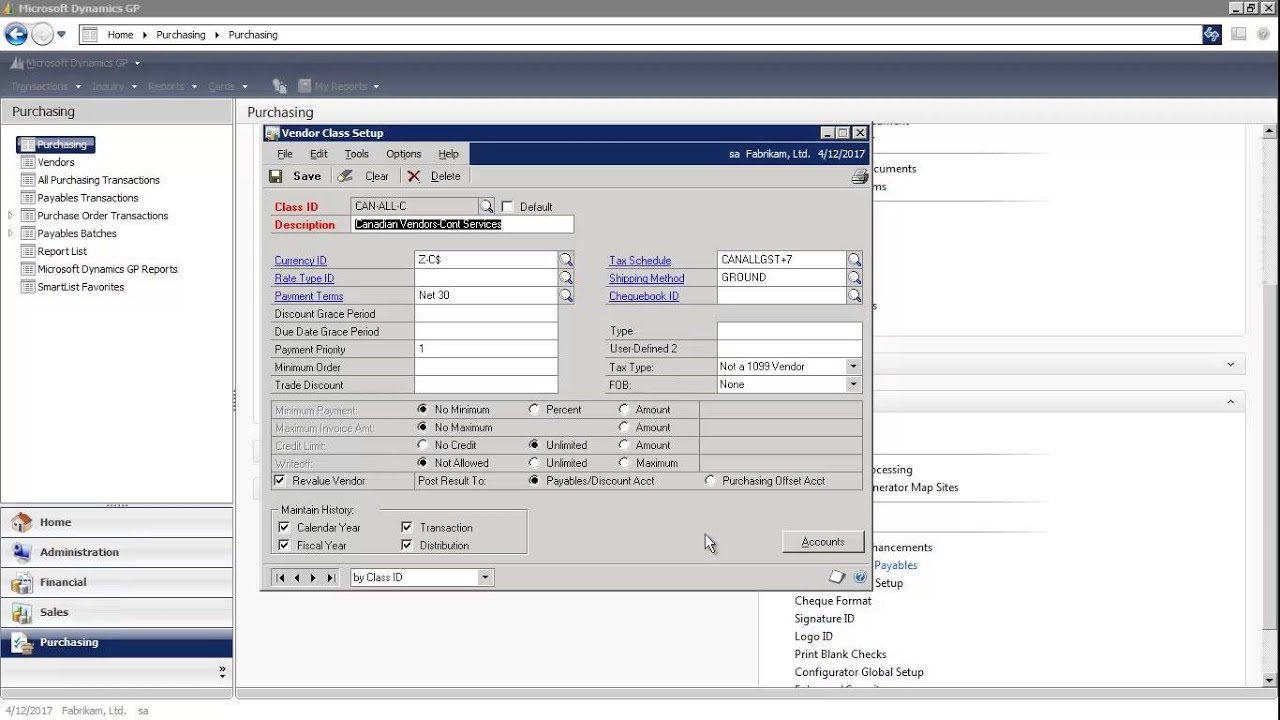Toggle Distribution history checkbox
The height and width of the screenshot is (720, 1280).
coord(407,545)
